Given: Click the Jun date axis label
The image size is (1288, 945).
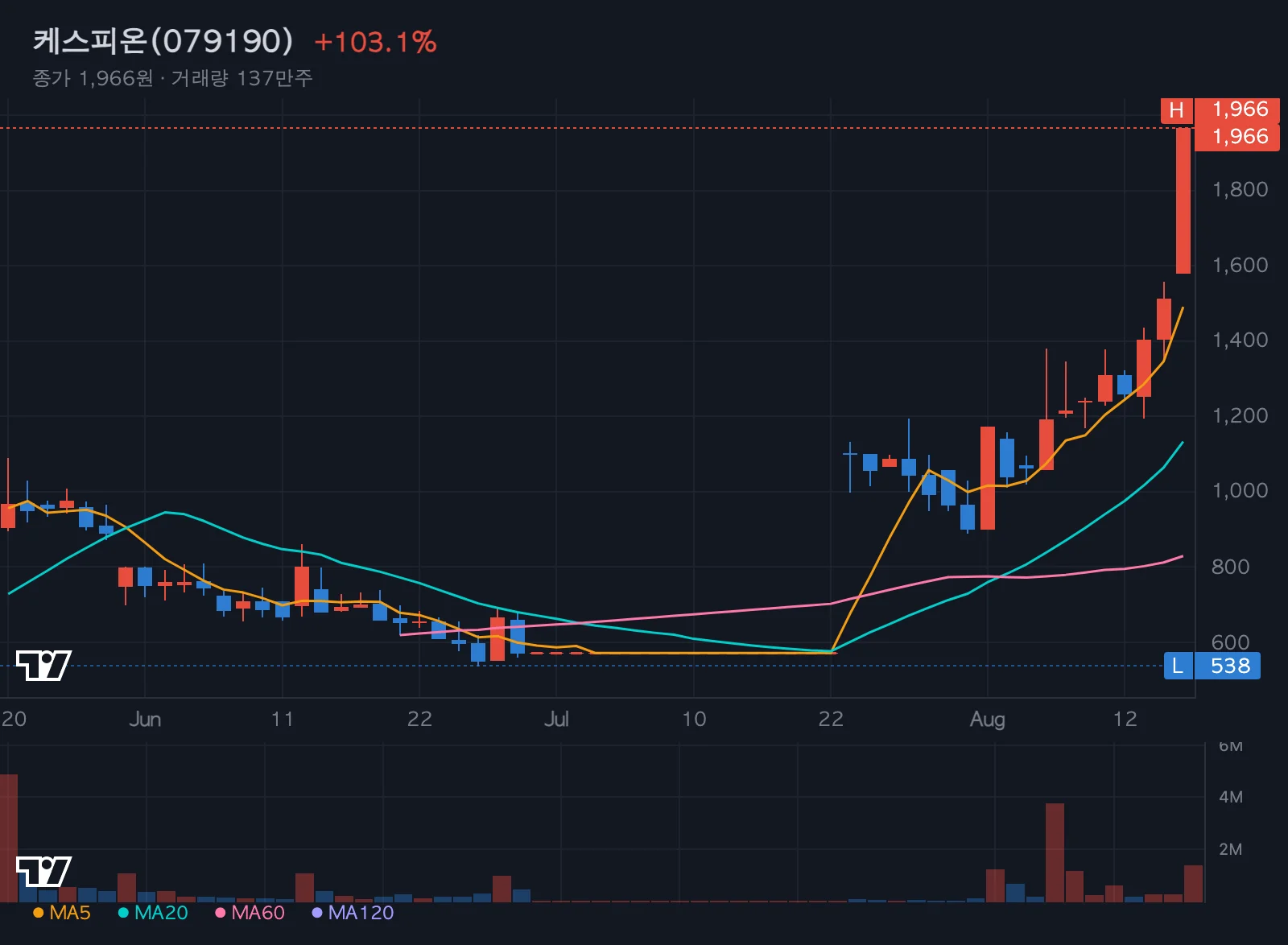Looking at the screenshot, I should pos(145,719).
